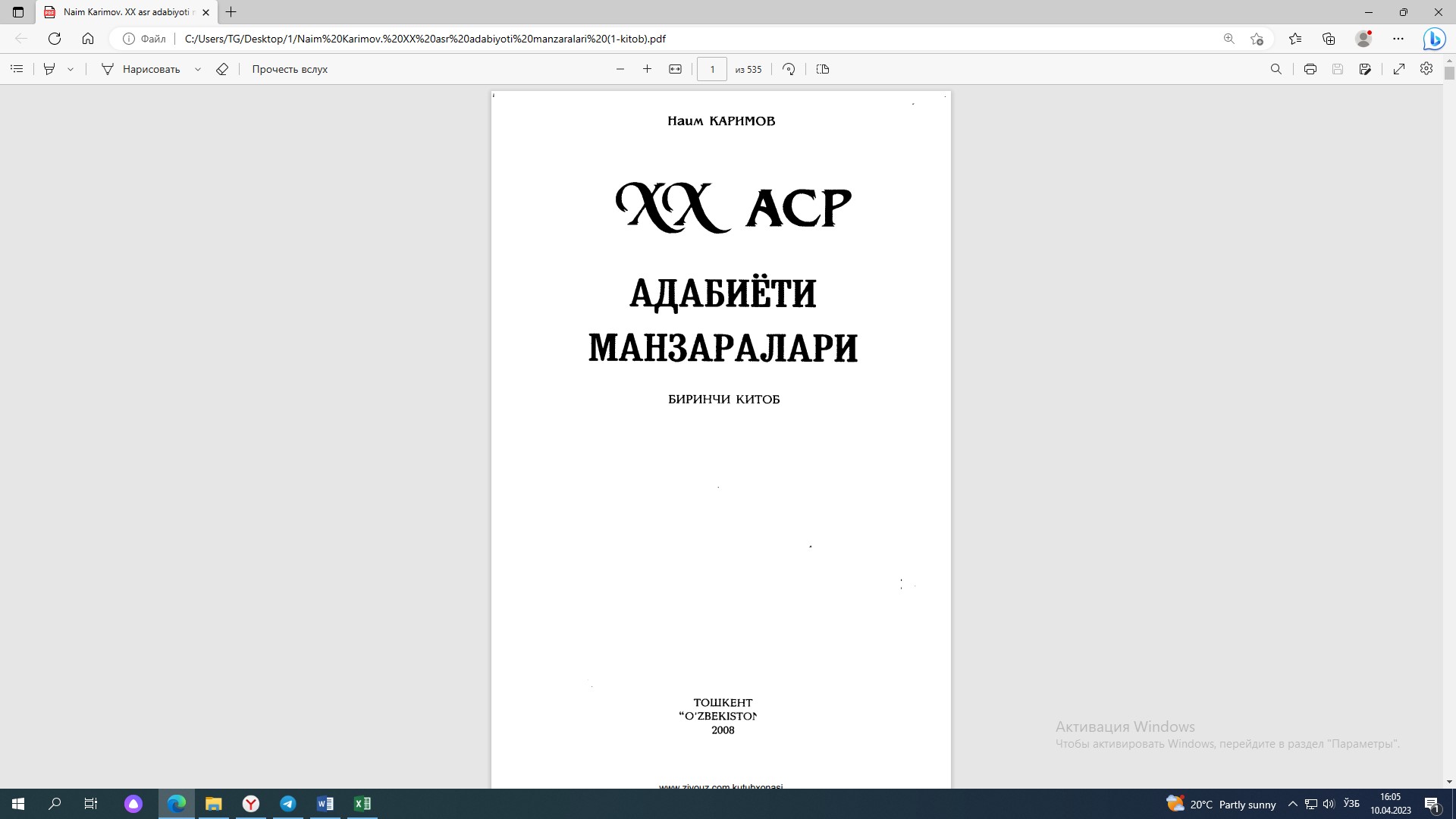The height and width of the screenshot is (819, 1456).
Task: Go to the home page
Action: [88, 39]
